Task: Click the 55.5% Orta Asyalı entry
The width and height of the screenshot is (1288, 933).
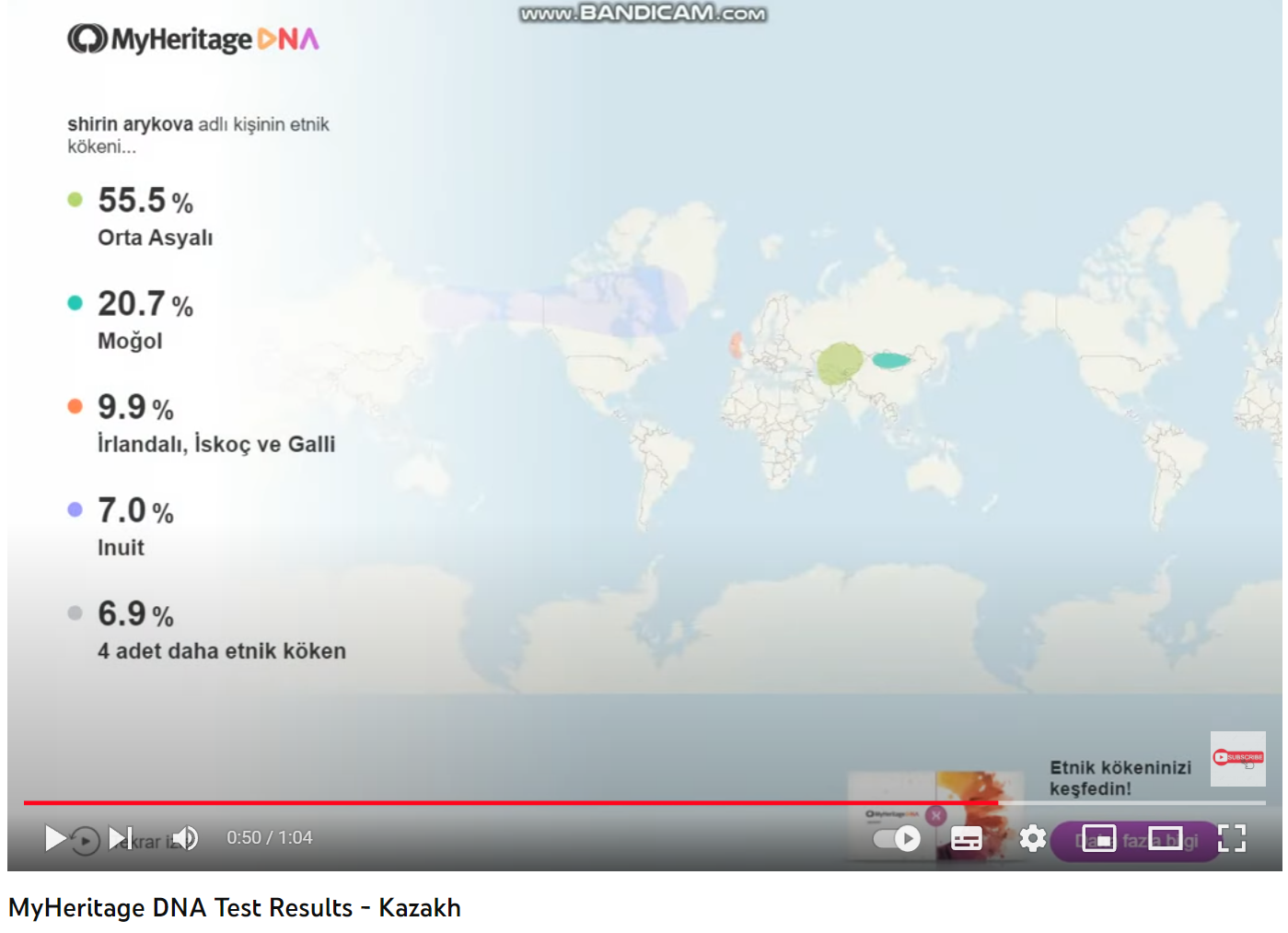Action: [141, 216]
